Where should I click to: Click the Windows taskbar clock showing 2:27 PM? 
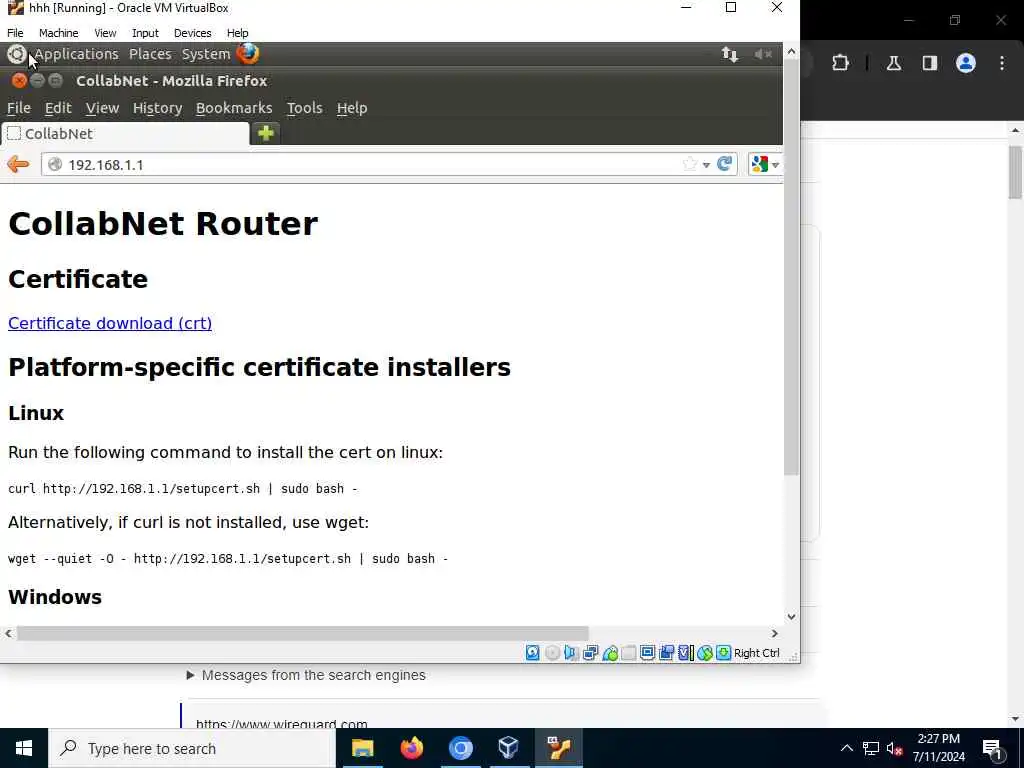tap(938, 748)
